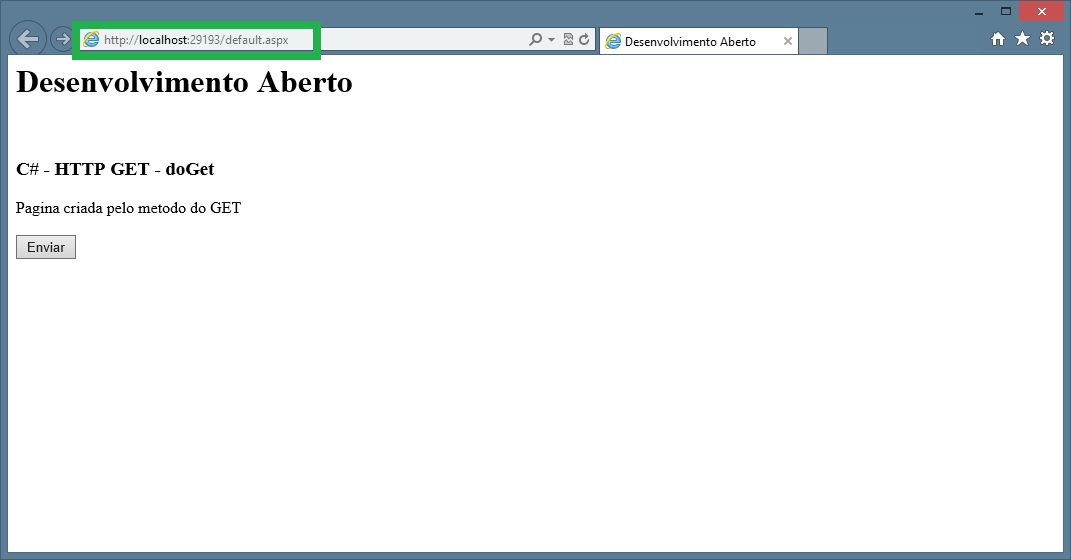Click the Forward navigation arrow
1071x560 pixels.
62,39
